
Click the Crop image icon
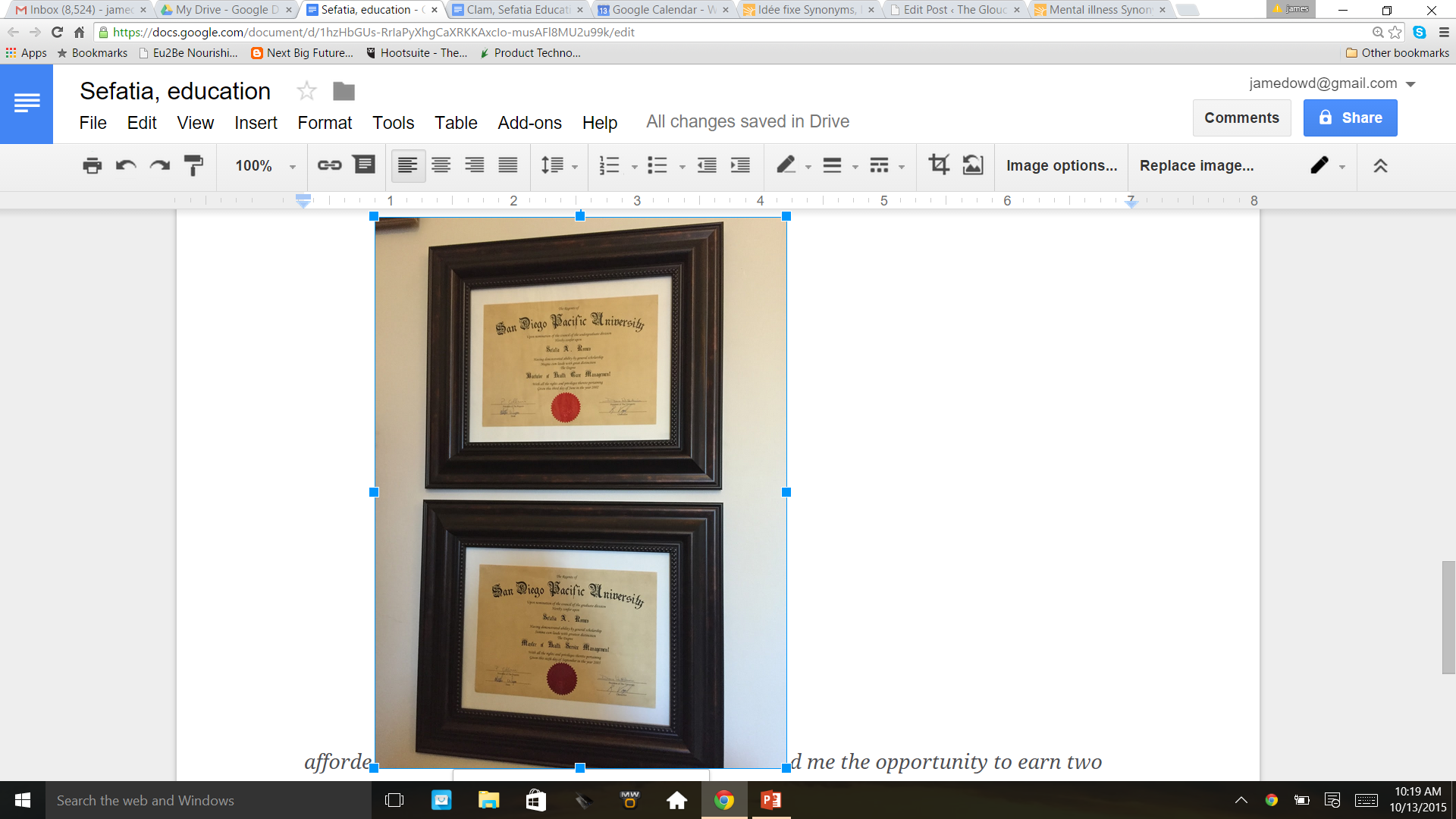click(x=939, y=165)
